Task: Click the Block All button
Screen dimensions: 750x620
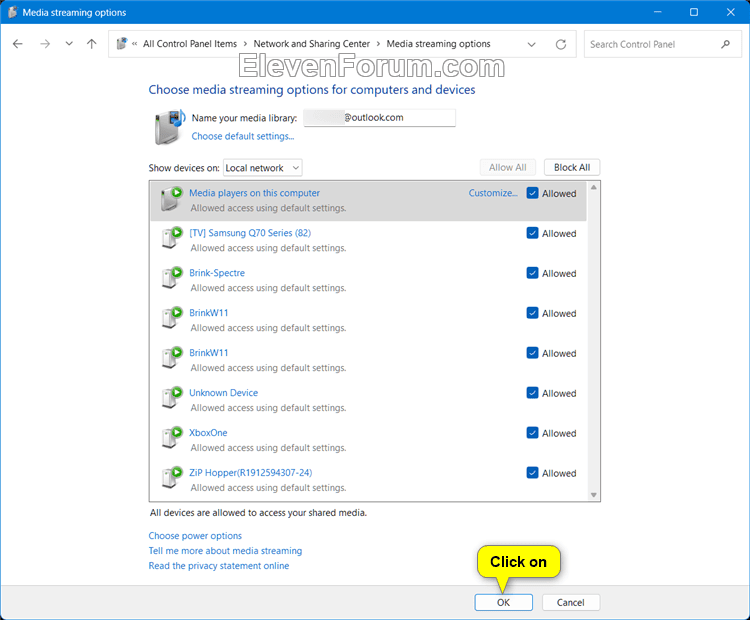Action: pyautogui.click(x=572, y=167)
